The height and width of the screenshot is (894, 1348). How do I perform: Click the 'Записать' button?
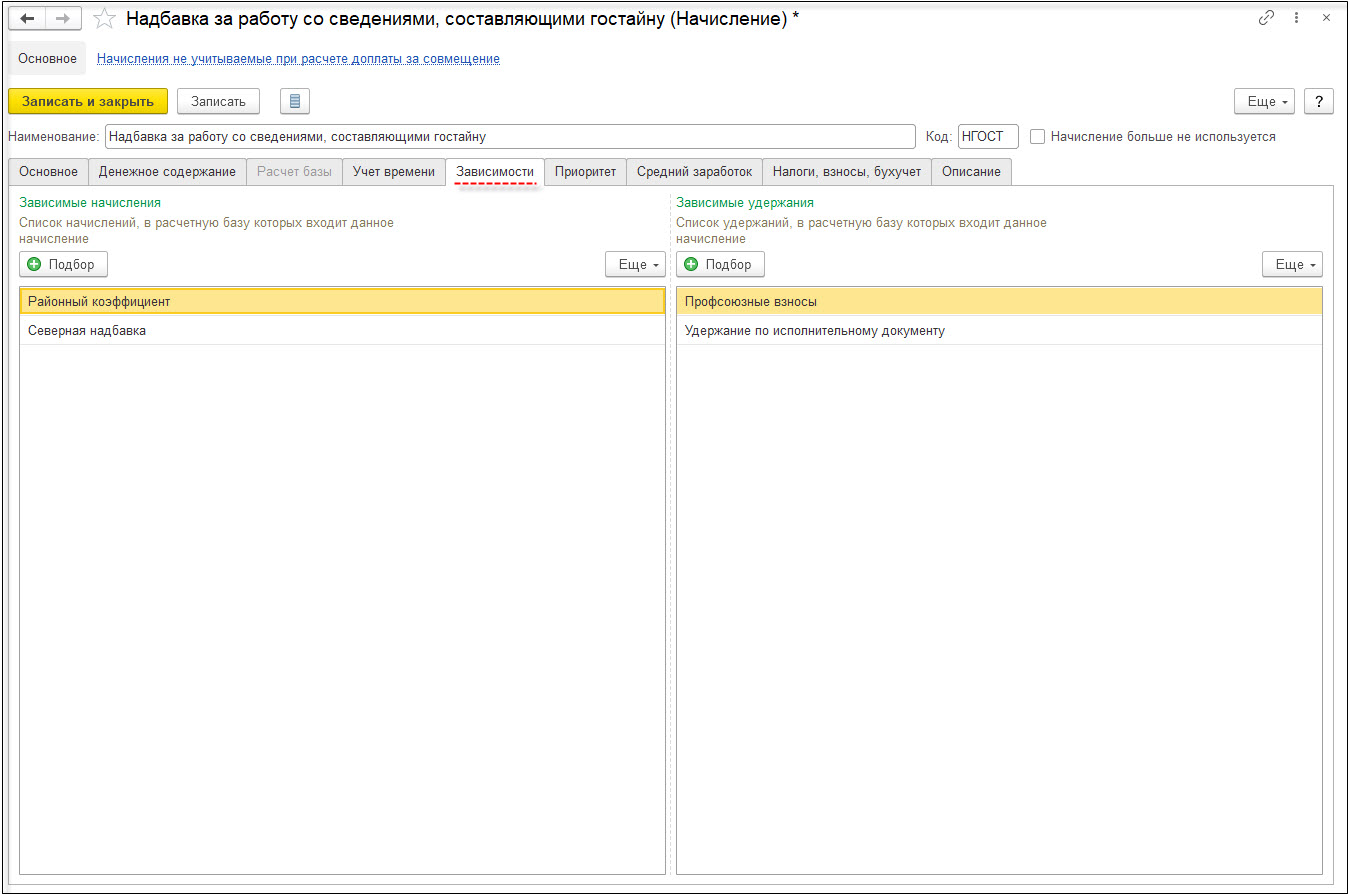coord(218,101)
